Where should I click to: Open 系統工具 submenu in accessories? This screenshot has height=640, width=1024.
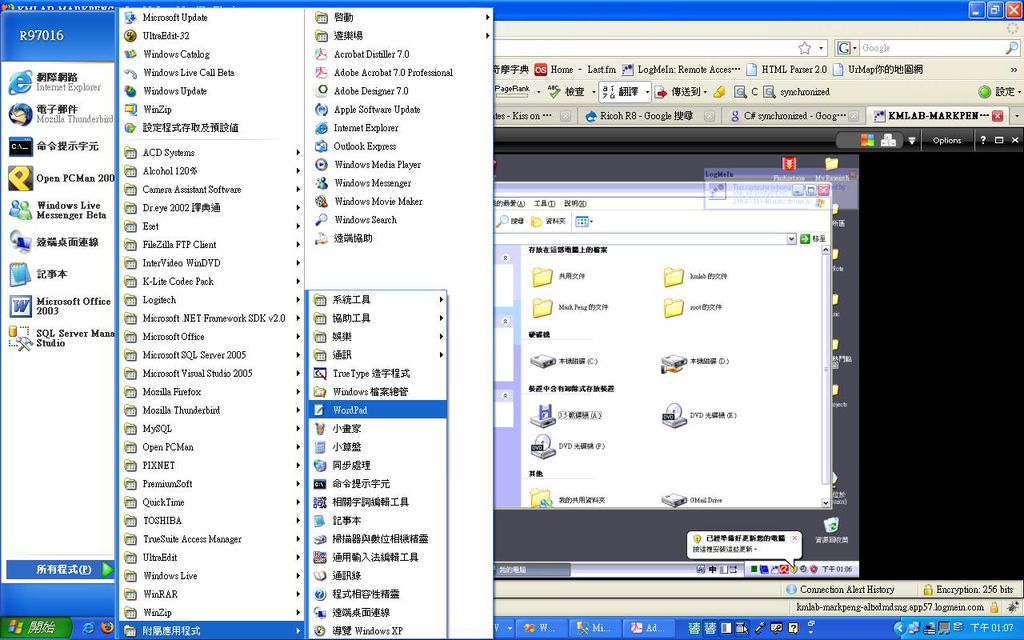(377, 300)
